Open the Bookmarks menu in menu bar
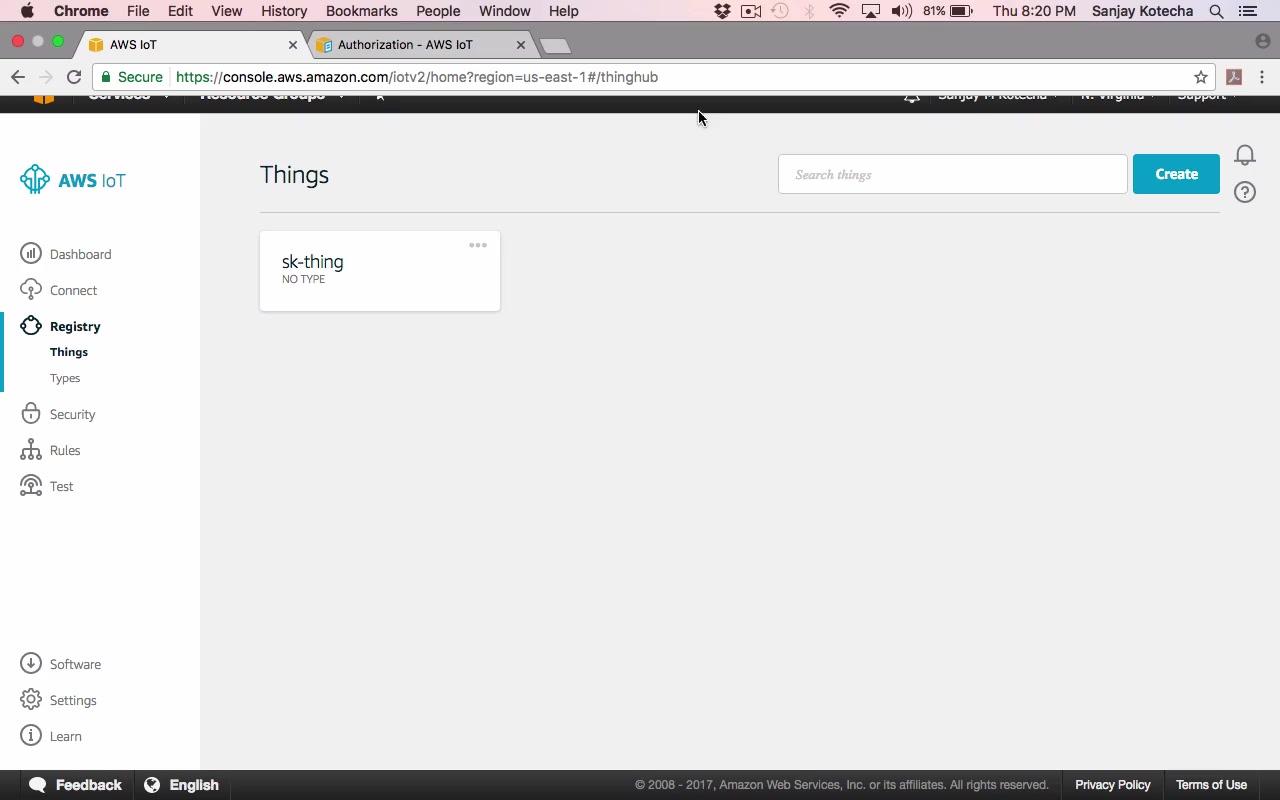This screenshot has width=1280, height=800. pos(361,11)
